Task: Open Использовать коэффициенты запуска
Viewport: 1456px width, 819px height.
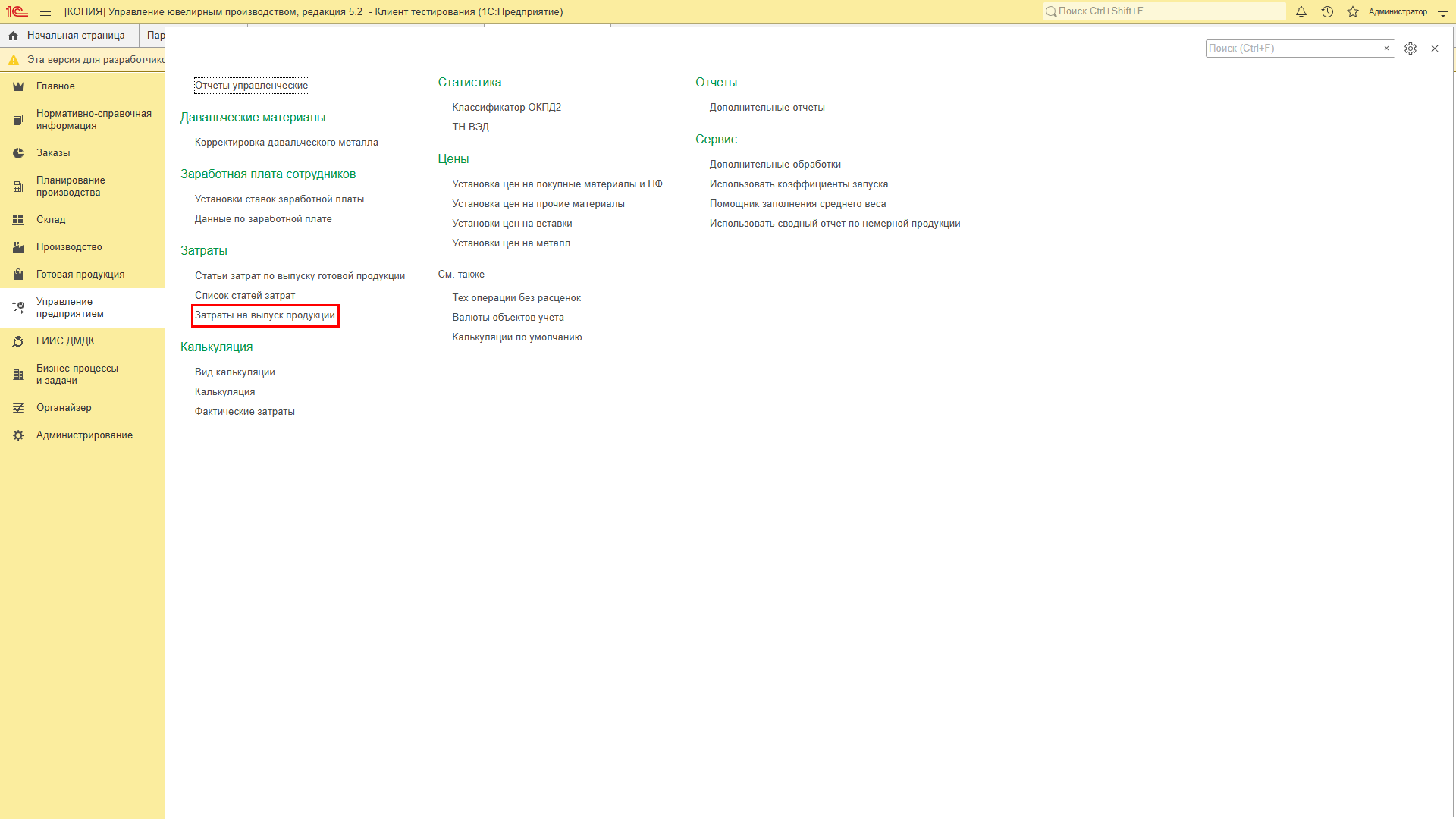Action: [799, 184]
